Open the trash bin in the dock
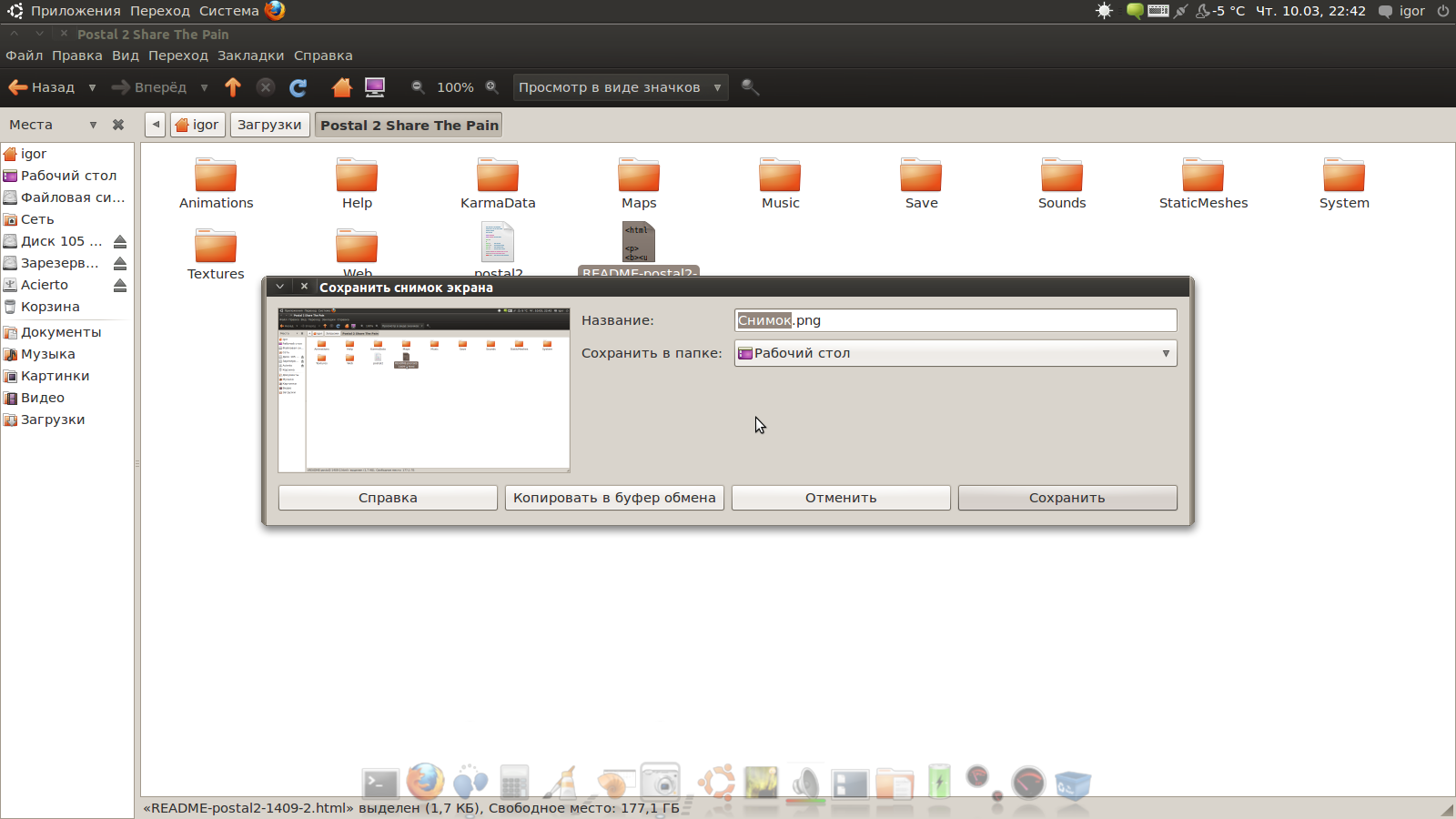This screenshot has height=819, width=1456. (x=1073, y=784)
